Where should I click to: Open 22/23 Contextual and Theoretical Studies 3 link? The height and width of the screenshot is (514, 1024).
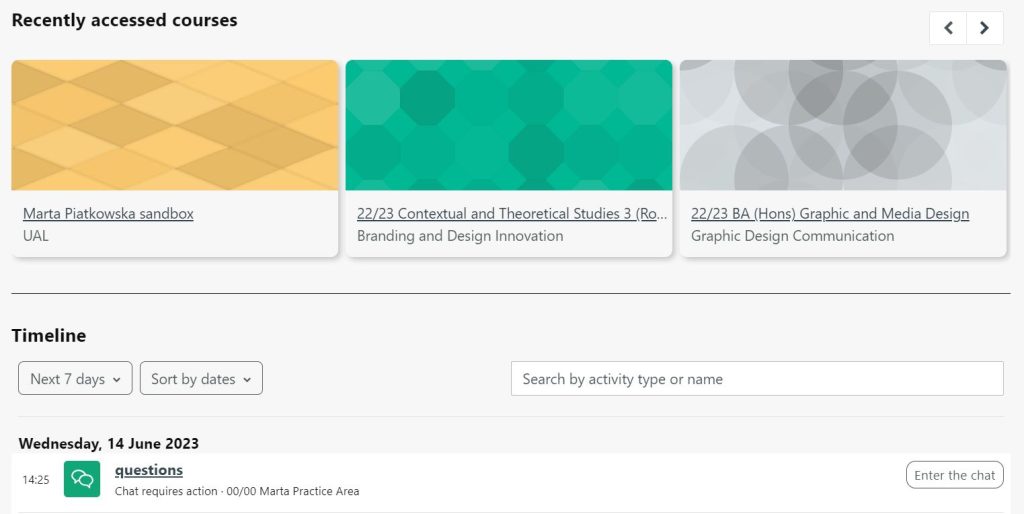click(x=512, y=214)
